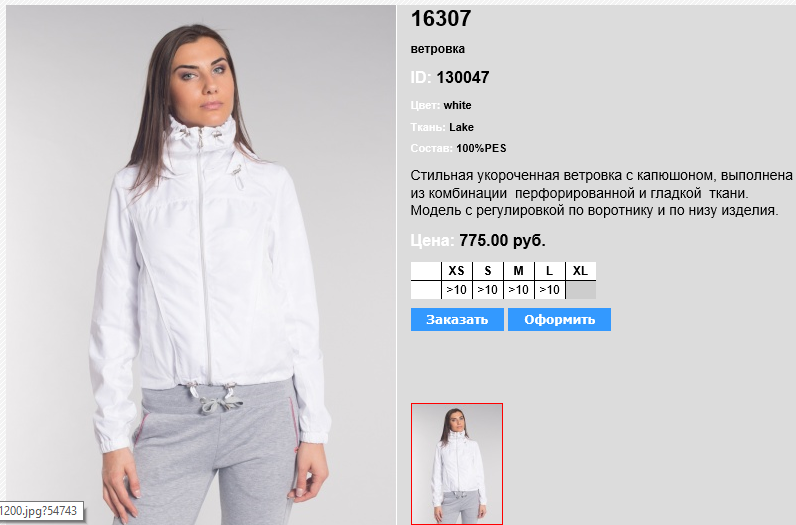The image size is (796, 525).
Task: Click the S stock quantity >10 cell
Action: click(488, 290)
